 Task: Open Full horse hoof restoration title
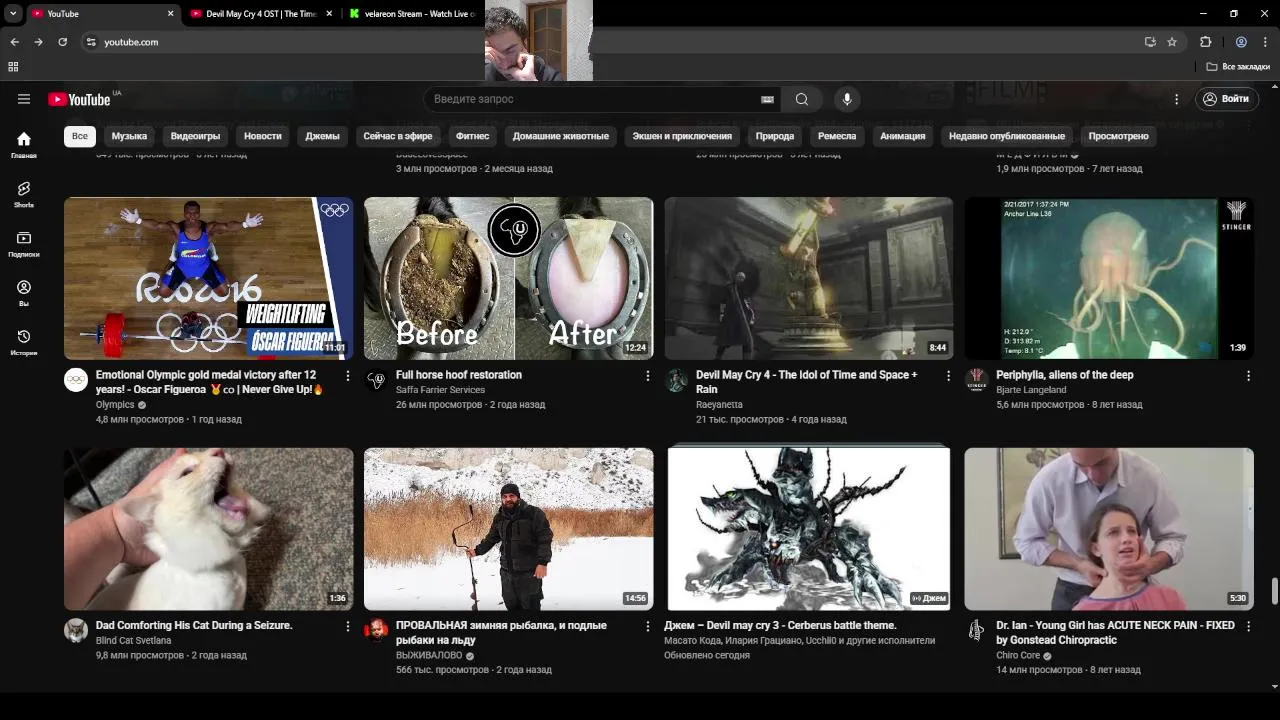[x=459, y=375]
